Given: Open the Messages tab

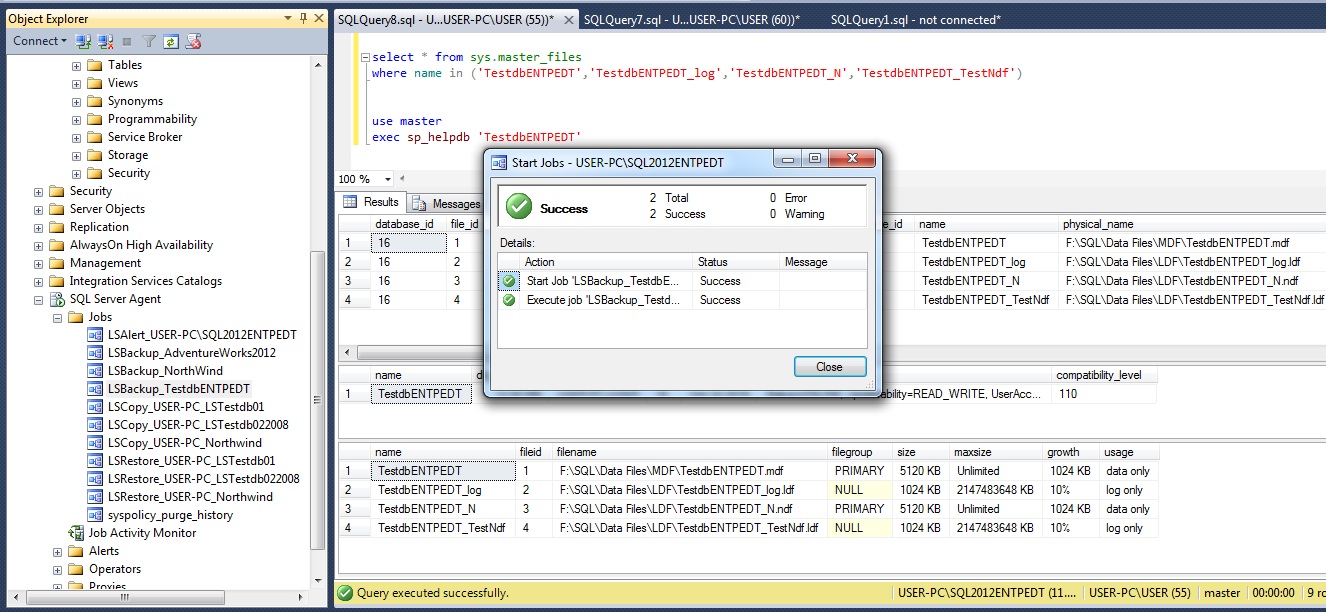Looking at the screenshot, I should [446, 204].
